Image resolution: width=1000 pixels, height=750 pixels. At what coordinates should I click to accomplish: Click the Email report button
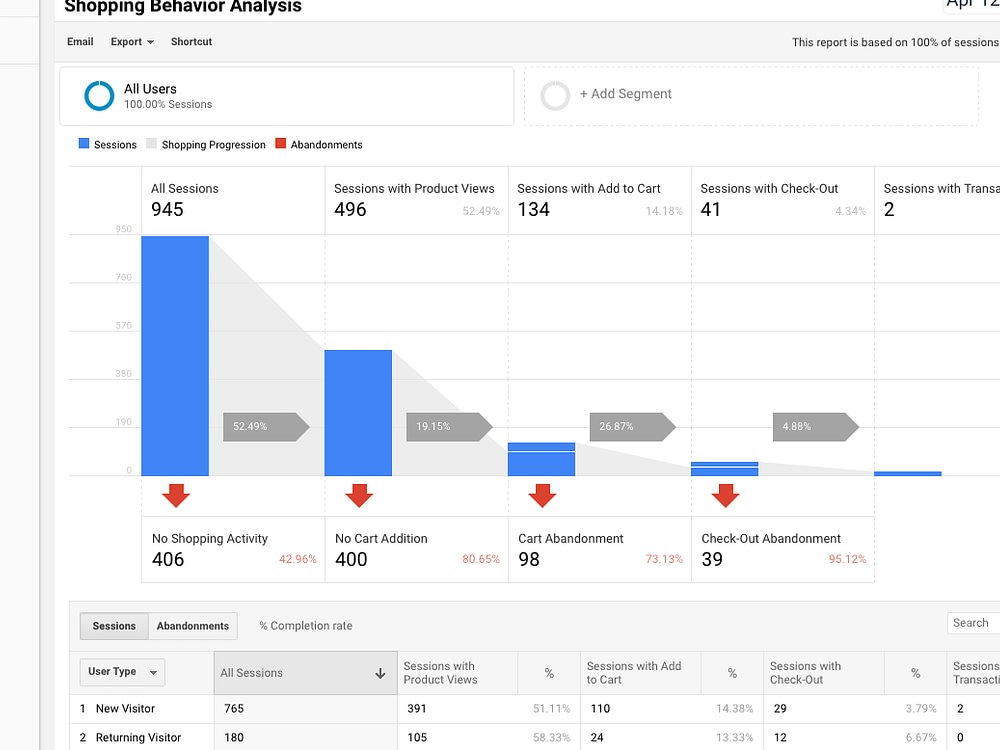(x=80, y=41)
